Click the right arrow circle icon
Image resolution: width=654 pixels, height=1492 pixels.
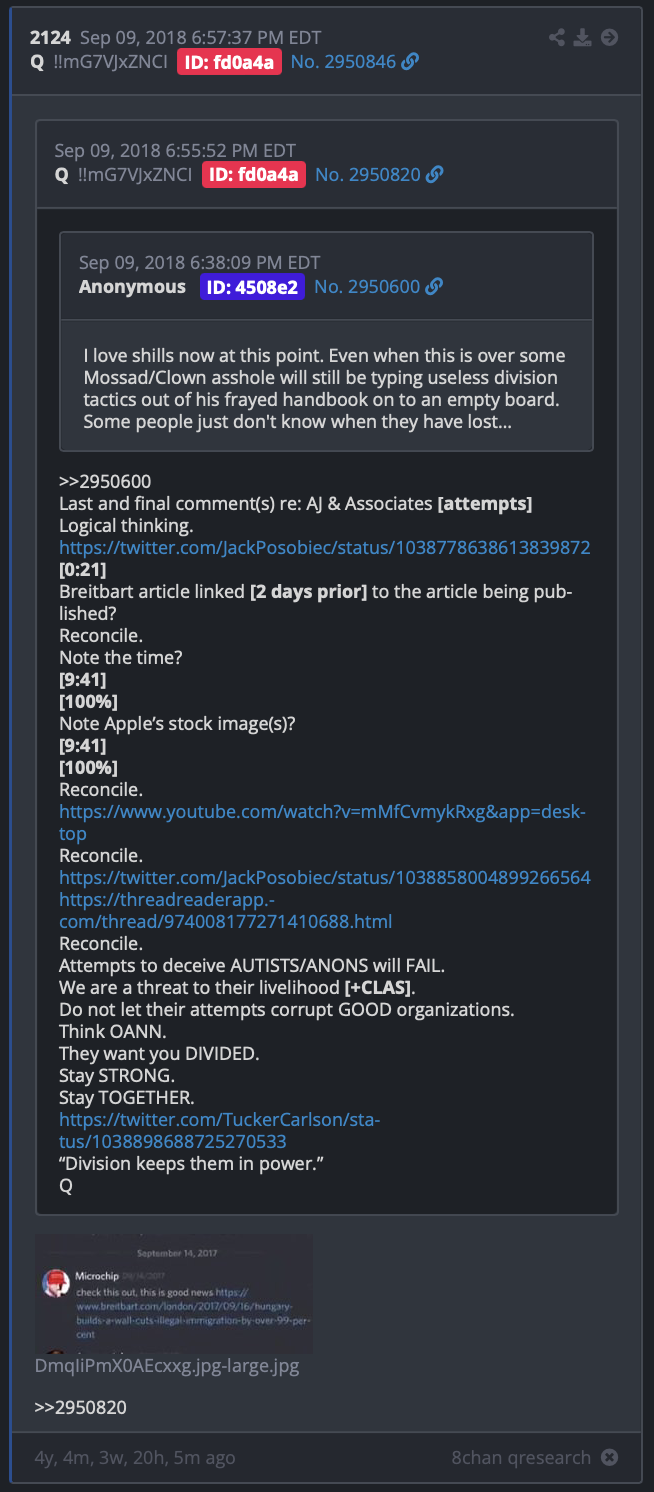click(609, 38)
